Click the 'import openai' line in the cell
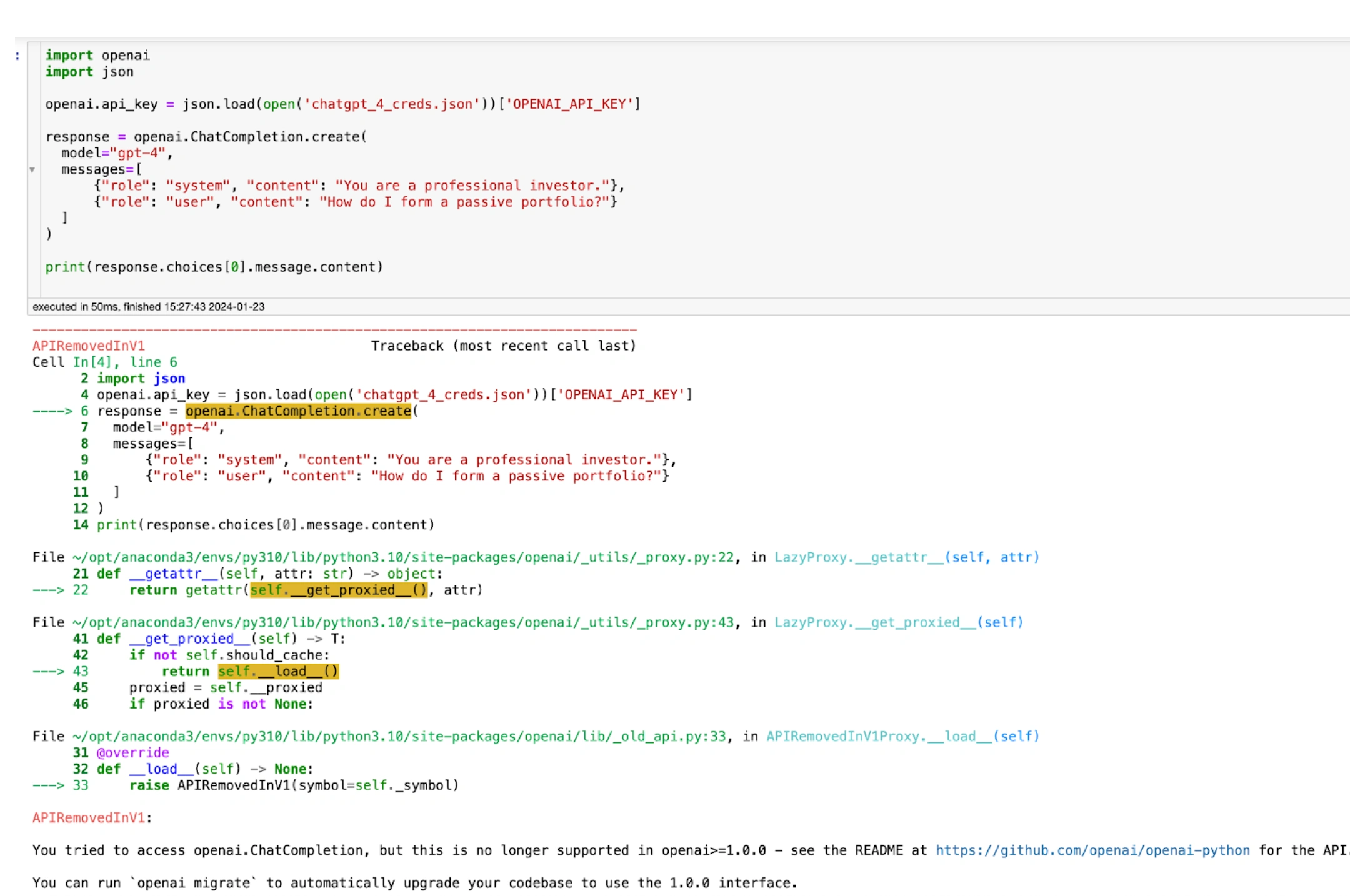This screenshot has height=896, width=1350. pyautogui.click(x=97, y=56)
